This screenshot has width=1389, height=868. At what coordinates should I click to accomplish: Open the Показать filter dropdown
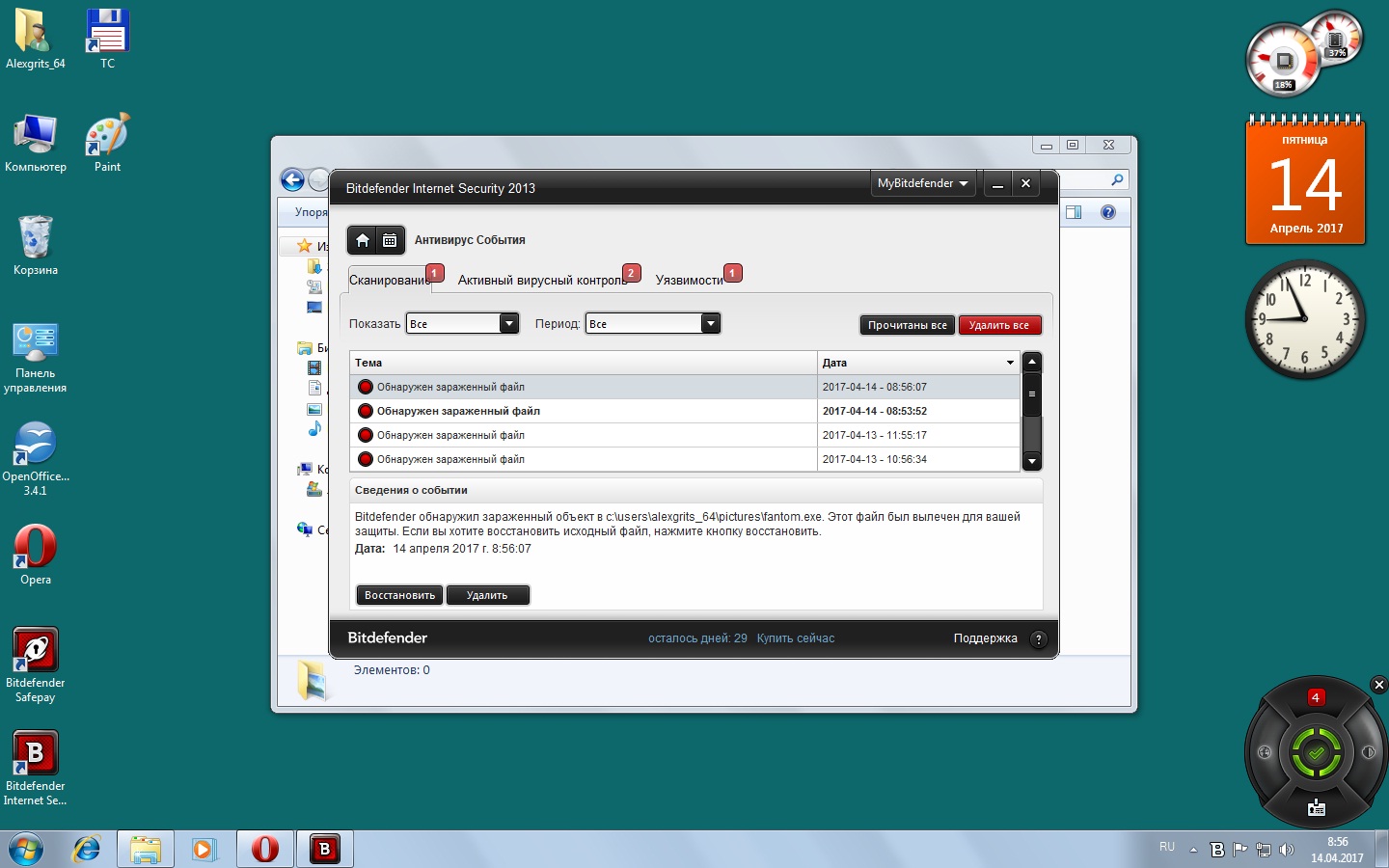click(463, 324)
